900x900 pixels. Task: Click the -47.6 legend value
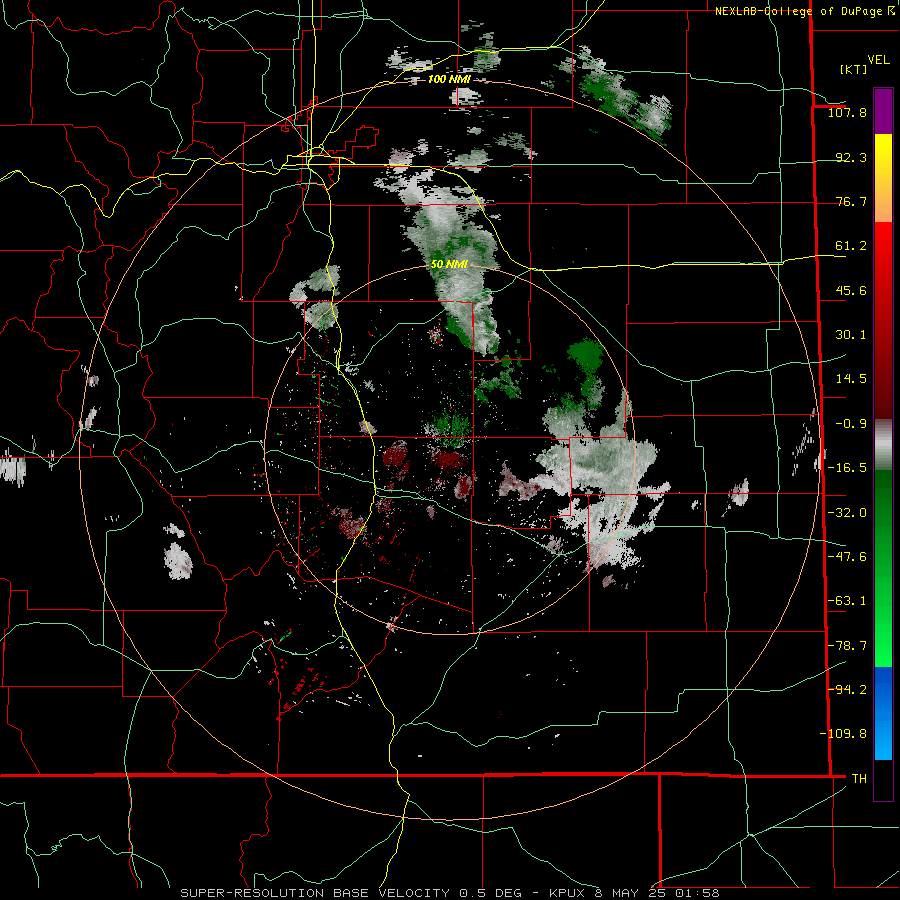[x=847, y=557]
